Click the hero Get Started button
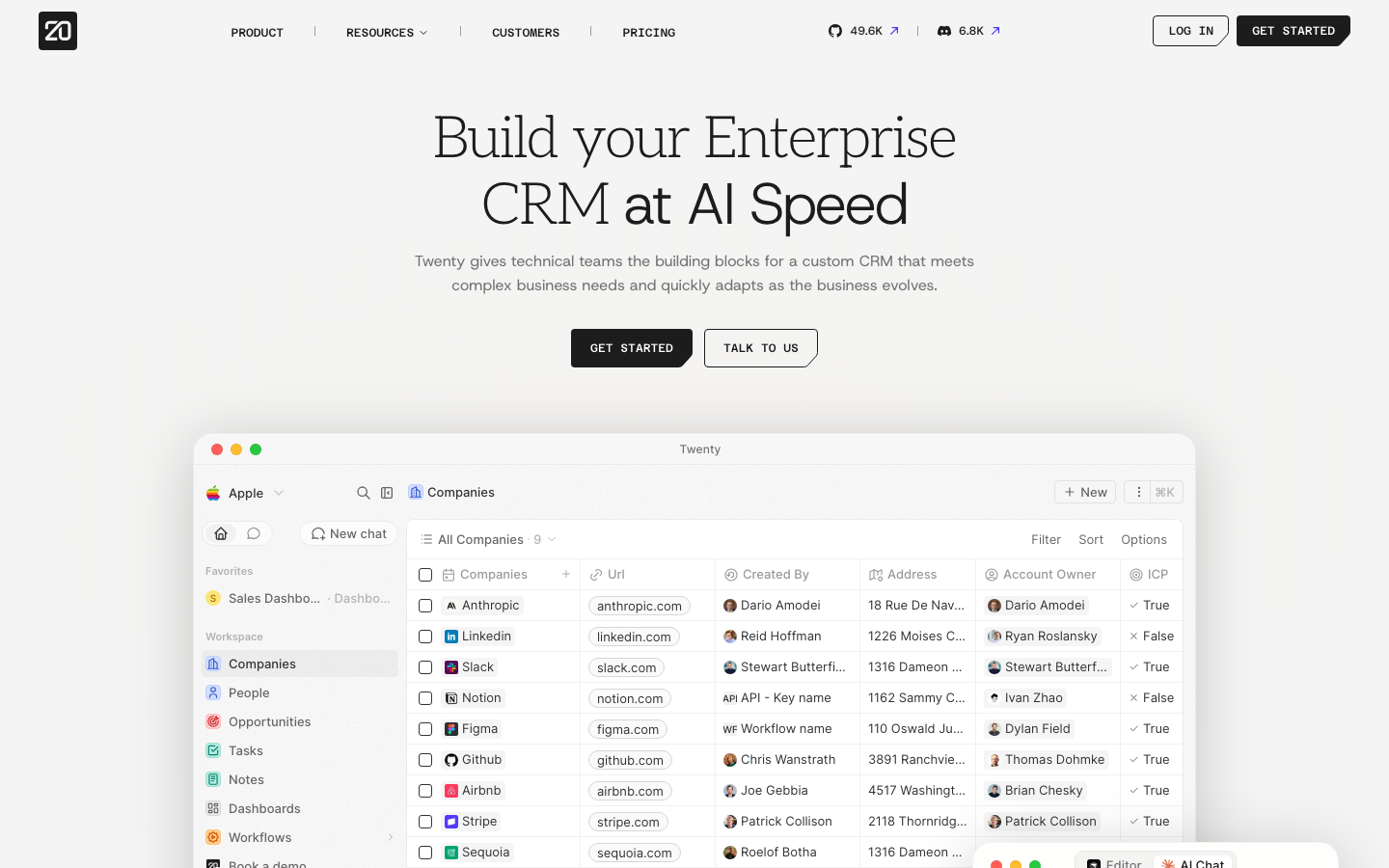 click(632, 348)
